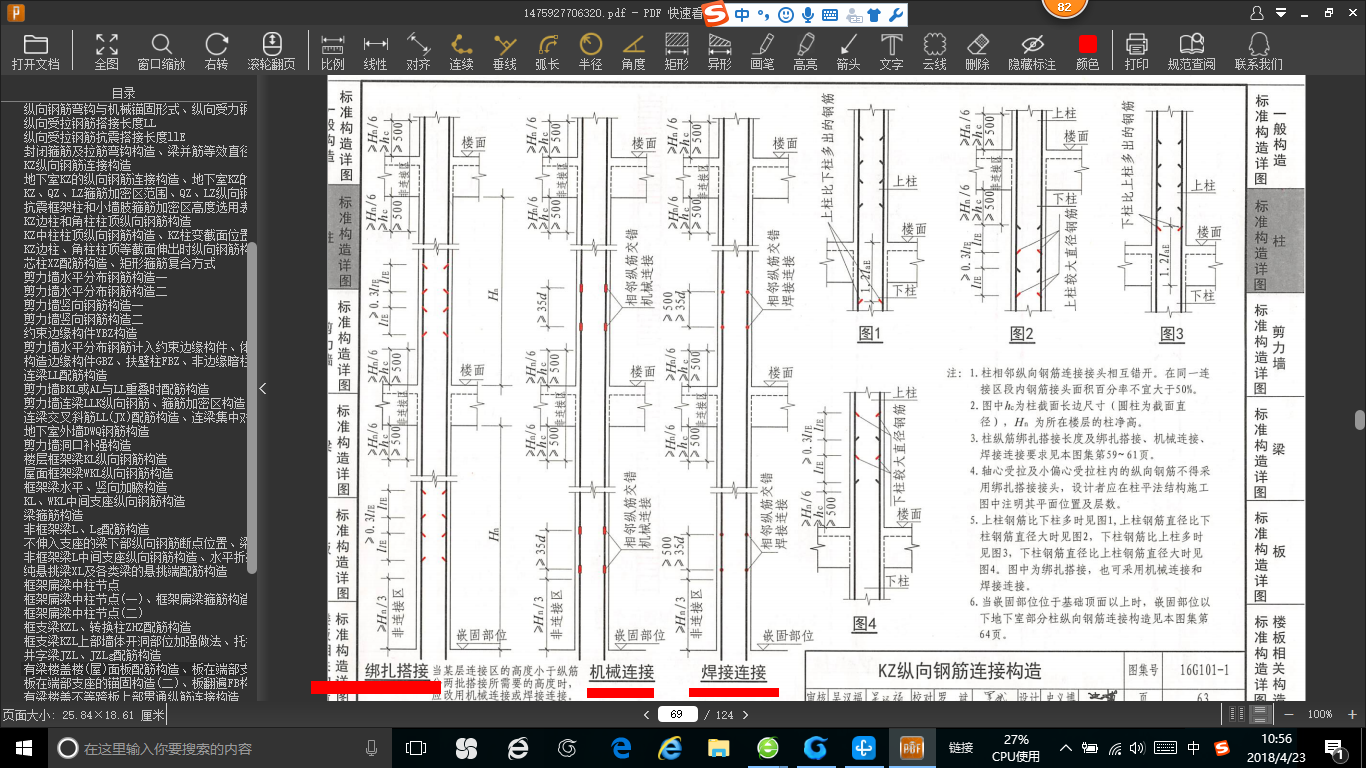Open outline entry 芯柱XZ配筋构造、矩形箍筋复合方式

120,263
